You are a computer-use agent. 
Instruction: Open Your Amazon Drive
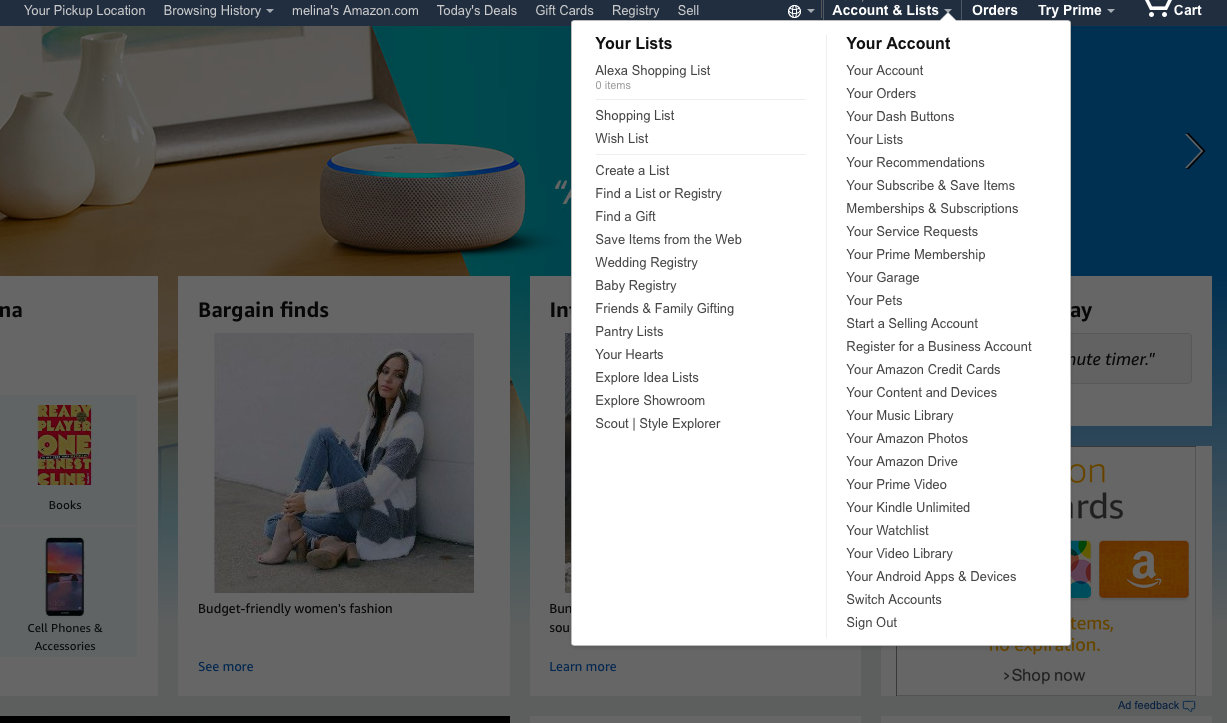coord(902,461)
